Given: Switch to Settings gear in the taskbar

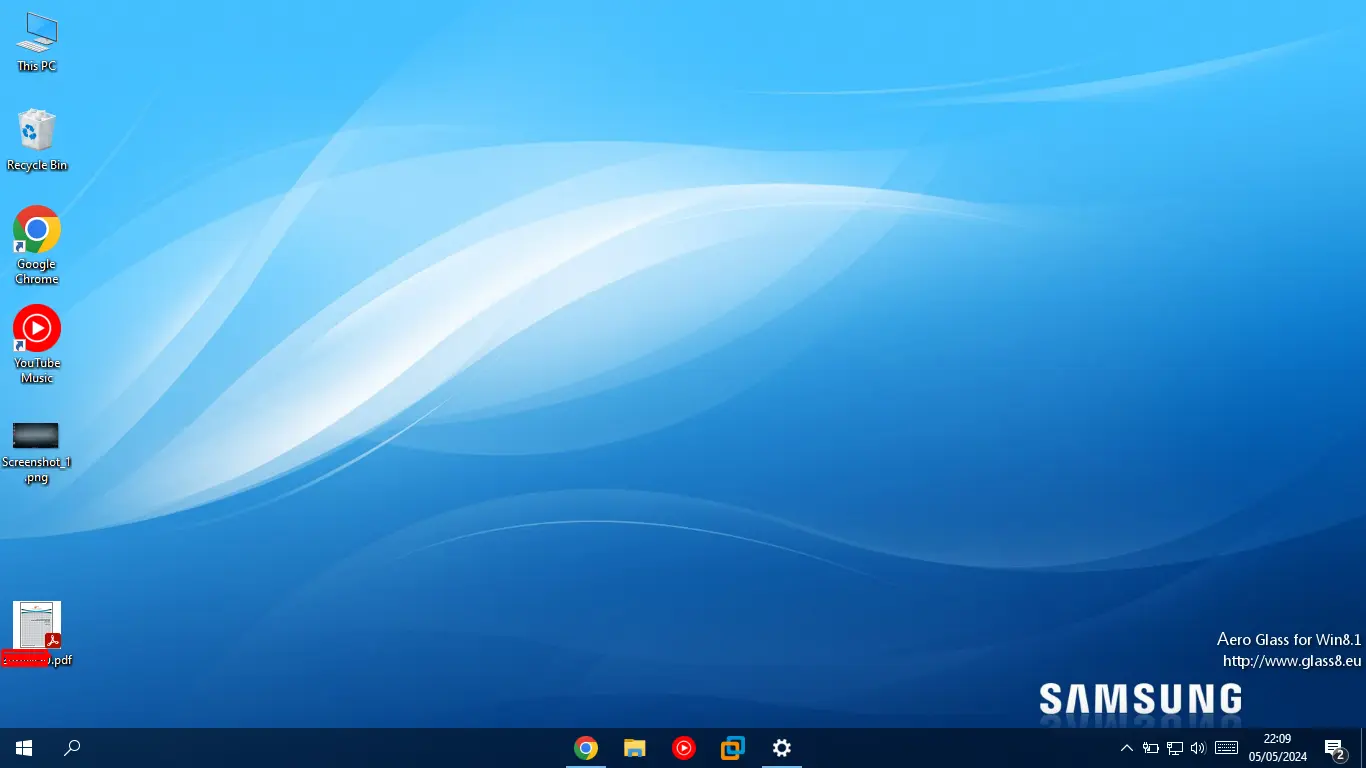Looking at the screenshot, I should tap(782, 748).
